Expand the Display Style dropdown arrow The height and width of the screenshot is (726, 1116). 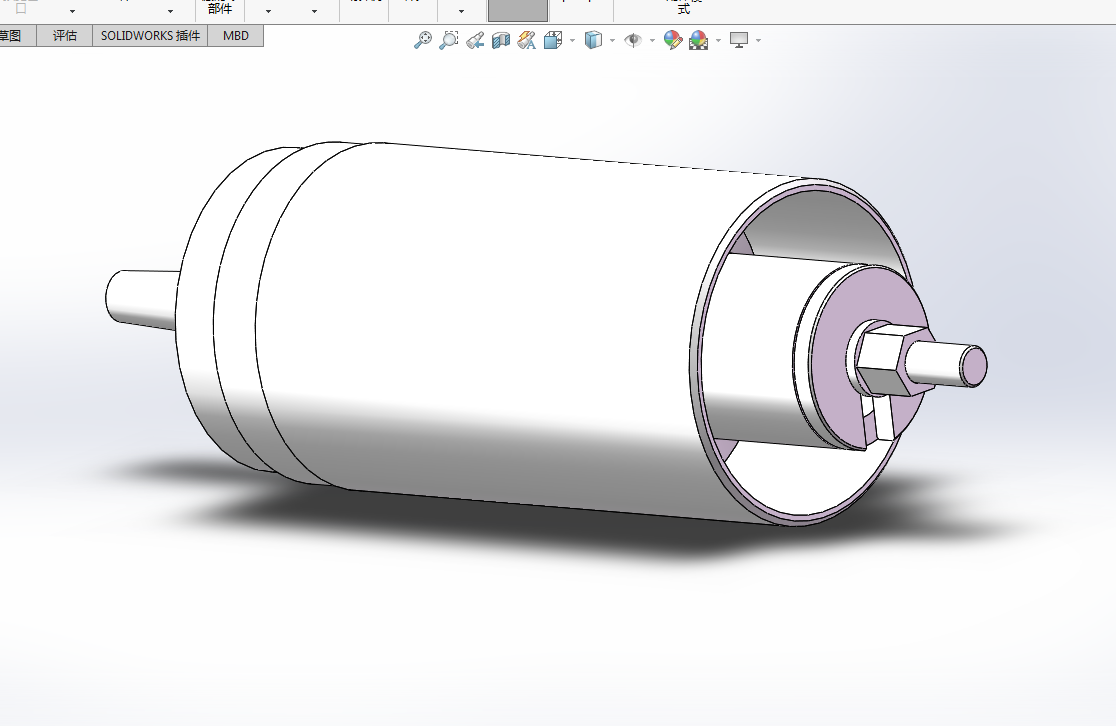tap(612, 41)
